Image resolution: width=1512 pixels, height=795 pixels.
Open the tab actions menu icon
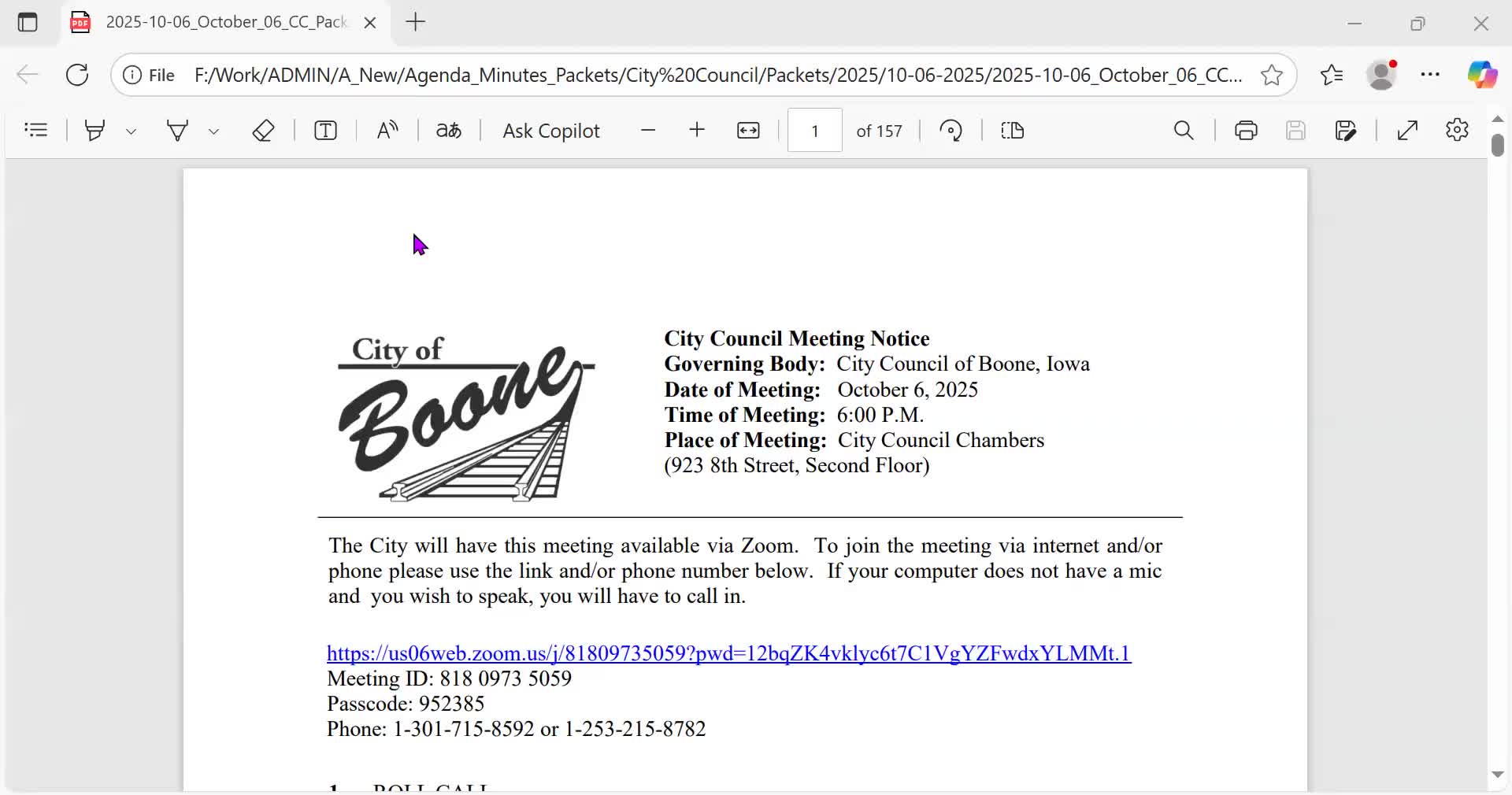point(28,23)
